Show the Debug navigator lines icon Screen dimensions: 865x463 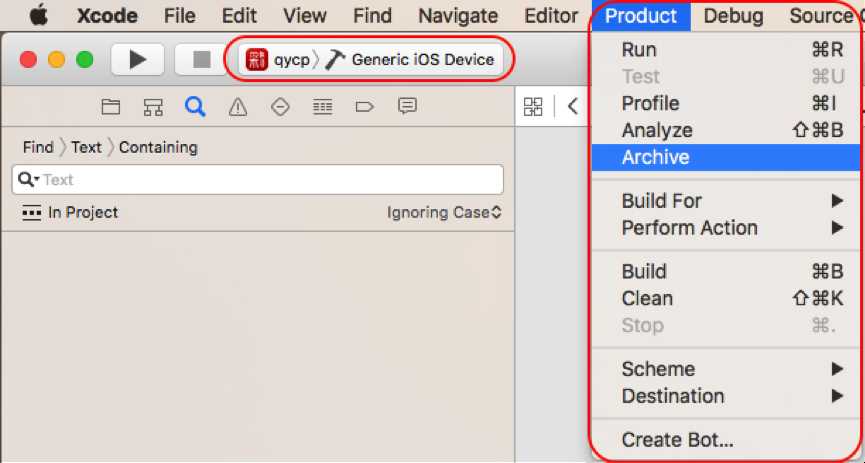pyautogui.click(x=323, y=107)
